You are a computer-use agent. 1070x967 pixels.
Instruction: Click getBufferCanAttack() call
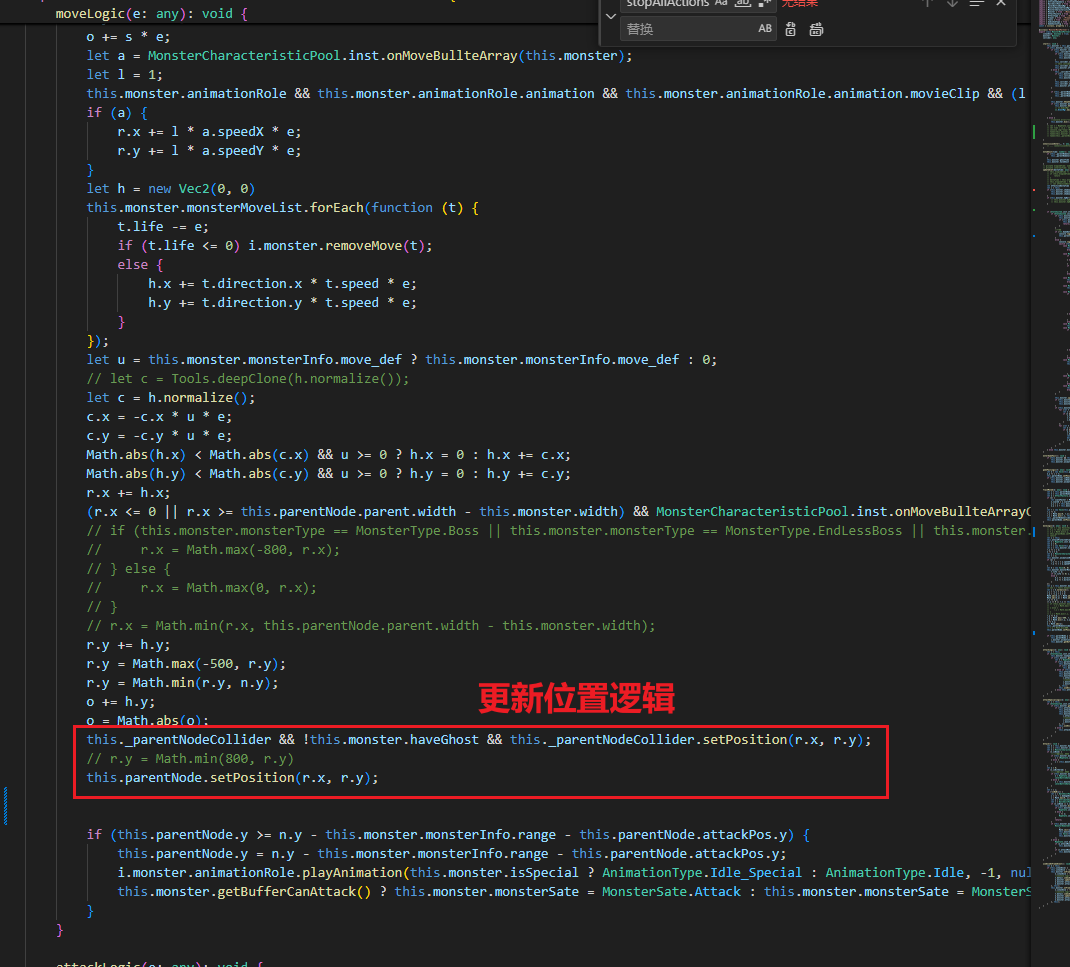click(x=293, y=892)
